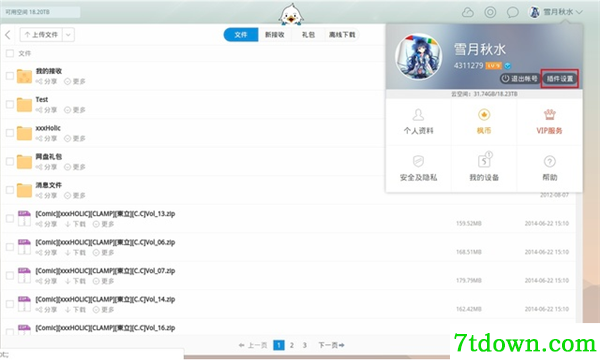Switch to the 新接收 tab
600x362 pixels.
(275, 35)
